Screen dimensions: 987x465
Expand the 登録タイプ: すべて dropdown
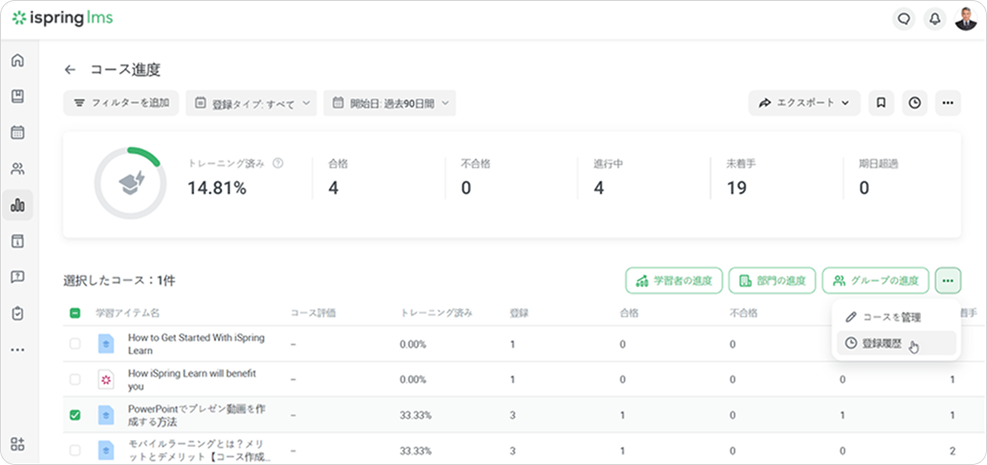pyautogui.click(x=251, y=103)
